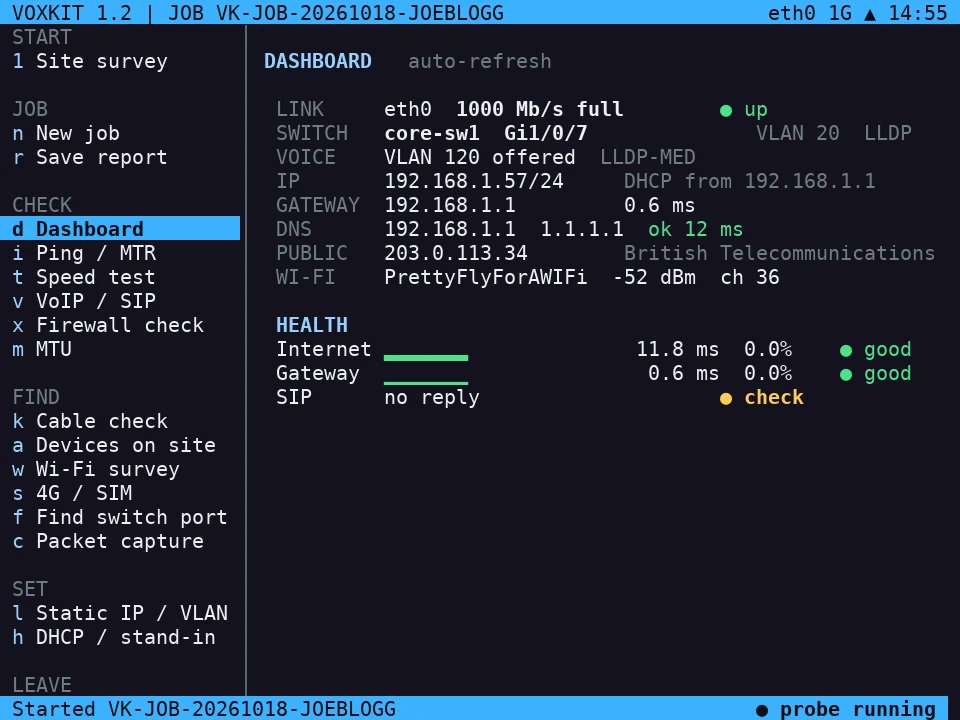This screenshot has height=720, width=960.
Task: Select the highlighted Dashboard entry
Action: pyautogui.click(x=120, y=229)
